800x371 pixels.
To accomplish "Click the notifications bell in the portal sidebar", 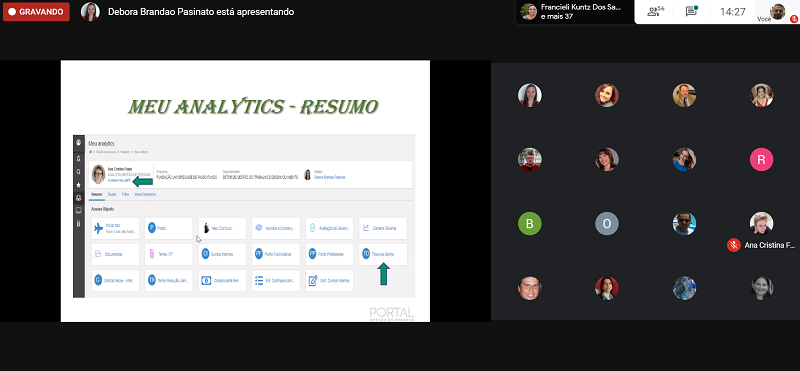I will point(79,159).
